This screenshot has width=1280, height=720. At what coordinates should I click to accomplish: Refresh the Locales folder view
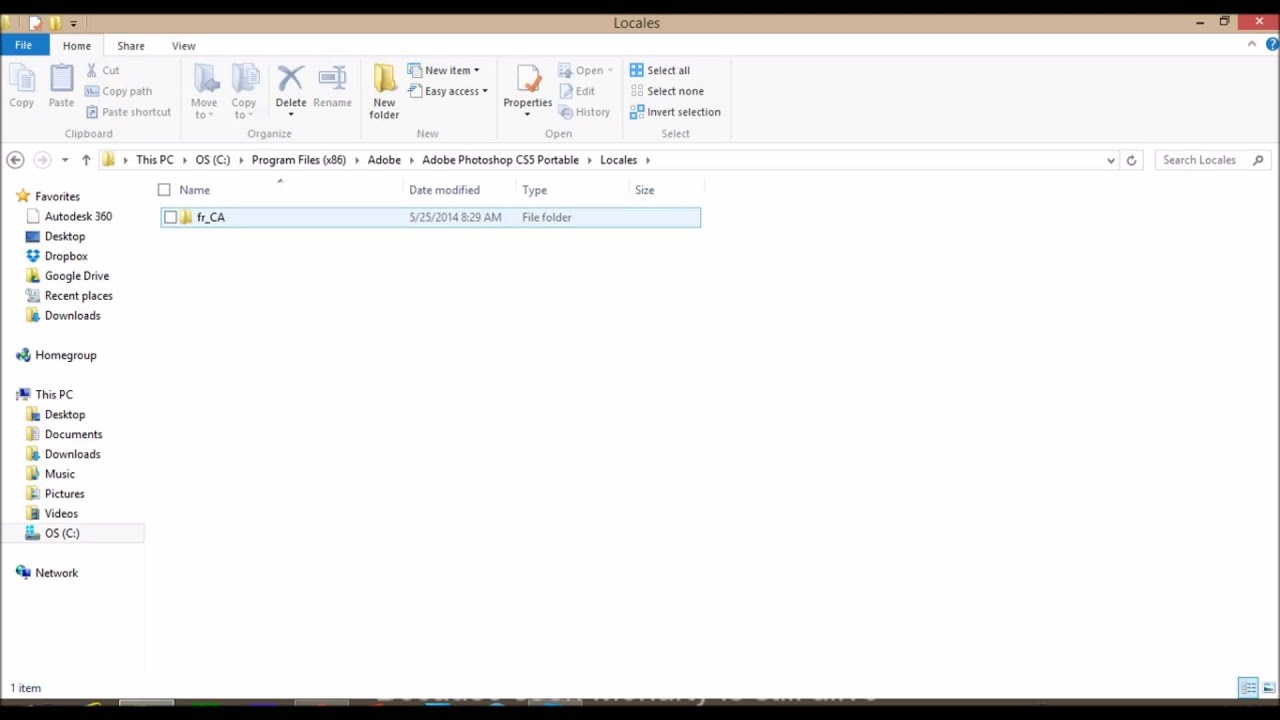[1131, 160]
